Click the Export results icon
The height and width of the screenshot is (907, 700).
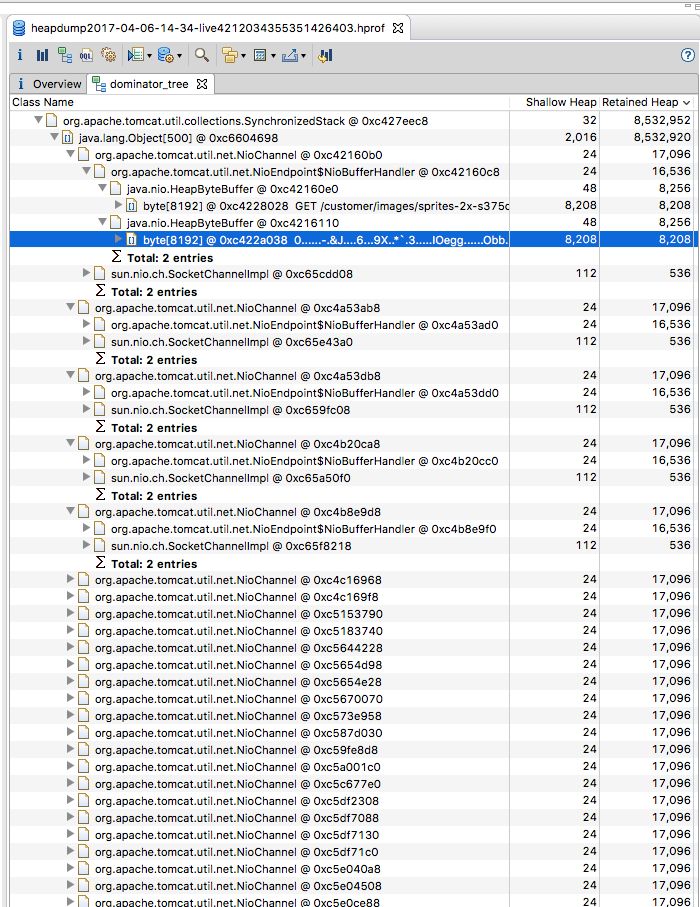pos(290,55)
